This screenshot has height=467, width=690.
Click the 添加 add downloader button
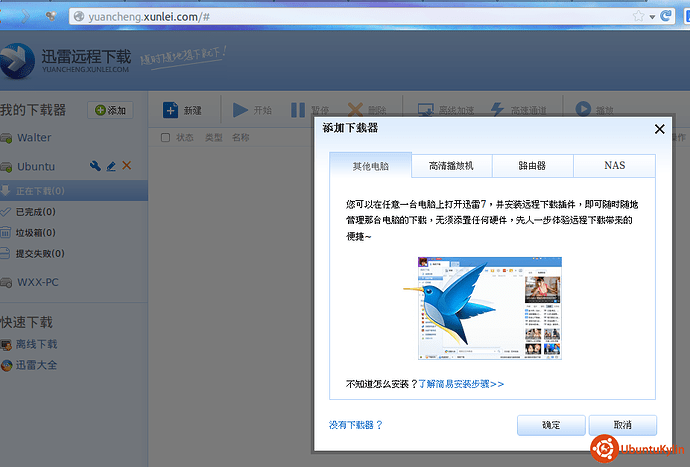(110, 110)
